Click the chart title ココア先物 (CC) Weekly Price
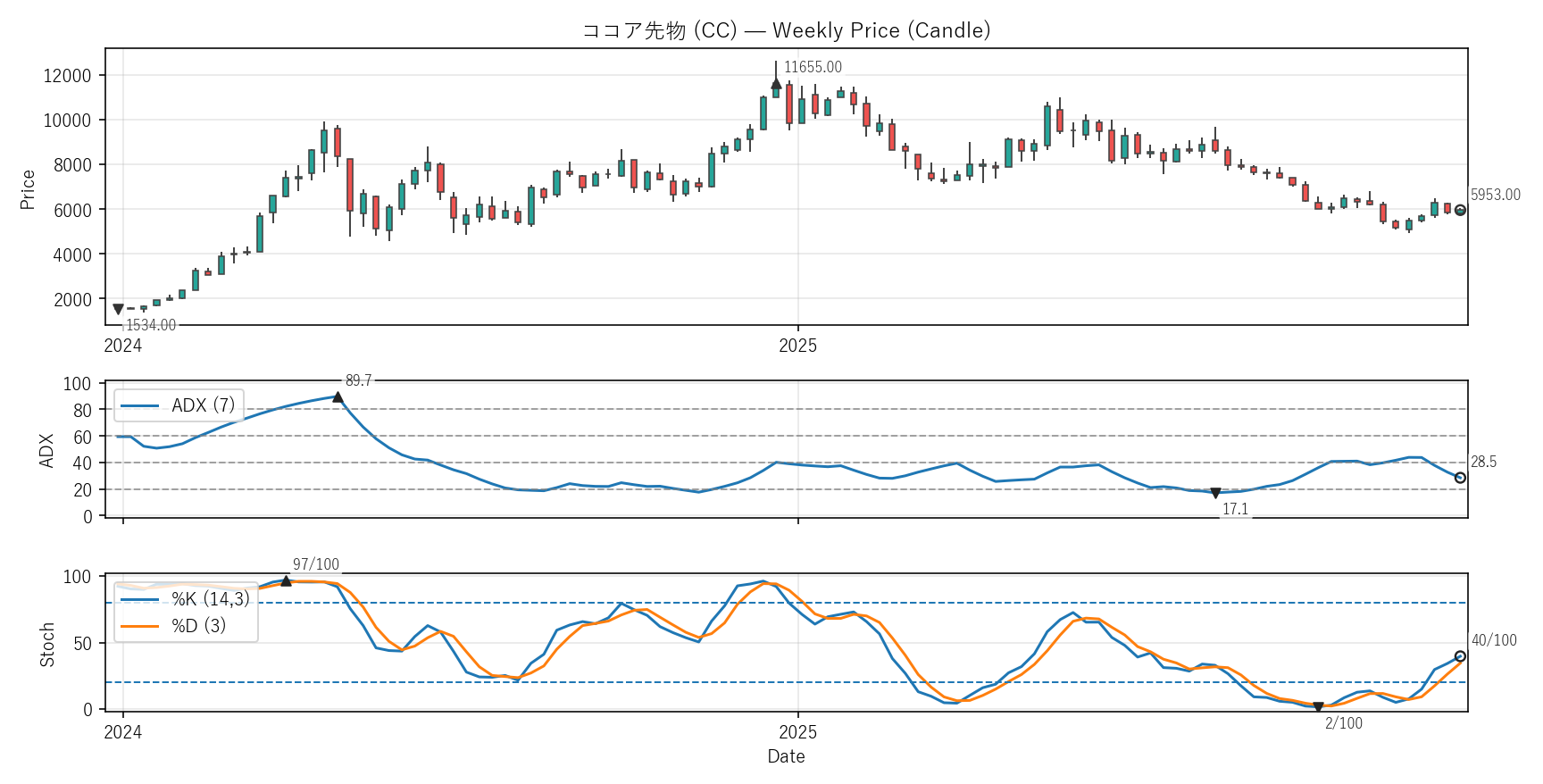Screen dimensions: 1543x784 [x=786, y=30]
